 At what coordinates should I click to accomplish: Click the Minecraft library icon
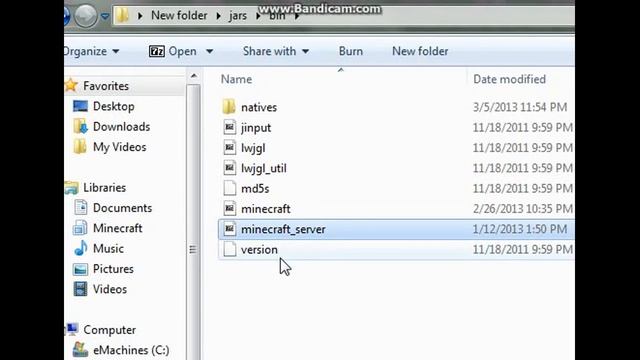pos(80,228)
